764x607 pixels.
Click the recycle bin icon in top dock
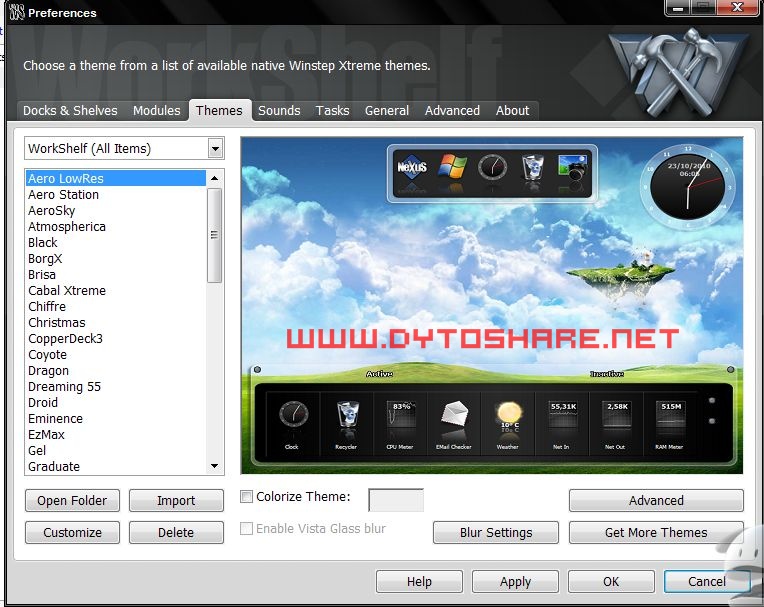(x=533, y=167)
